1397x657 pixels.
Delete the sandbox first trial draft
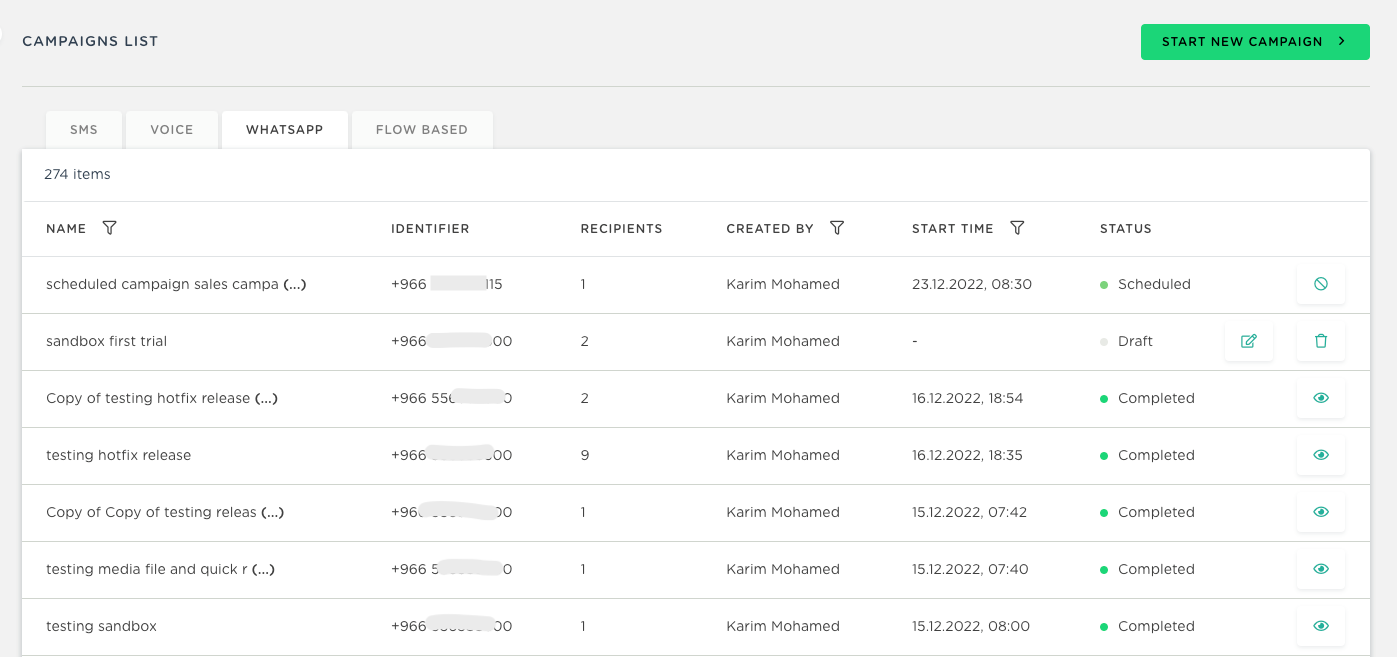[x=1321, y=341]
